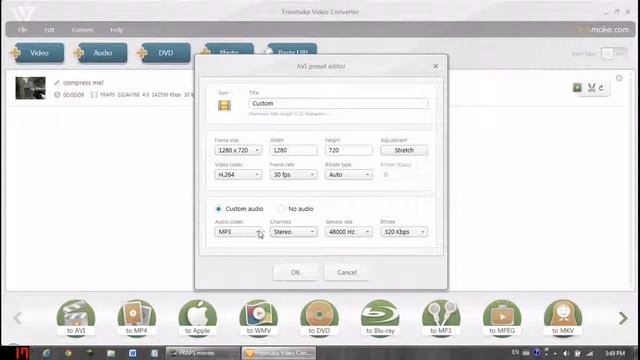Open the Convert menu
The image size is (640, 360).
(82, 30)
